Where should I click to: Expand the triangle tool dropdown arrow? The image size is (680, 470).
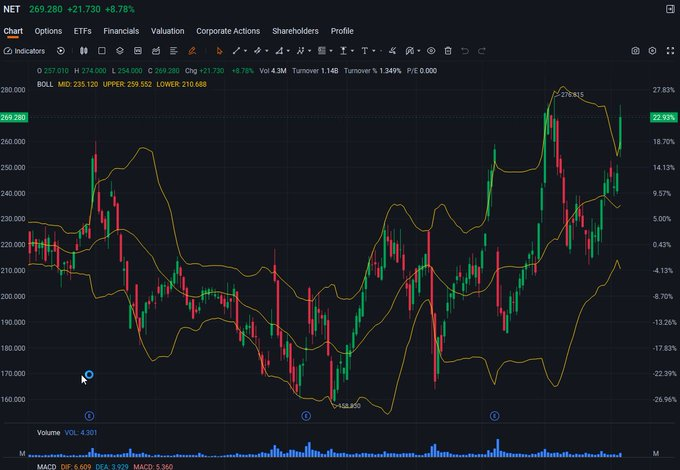(288, 51)
